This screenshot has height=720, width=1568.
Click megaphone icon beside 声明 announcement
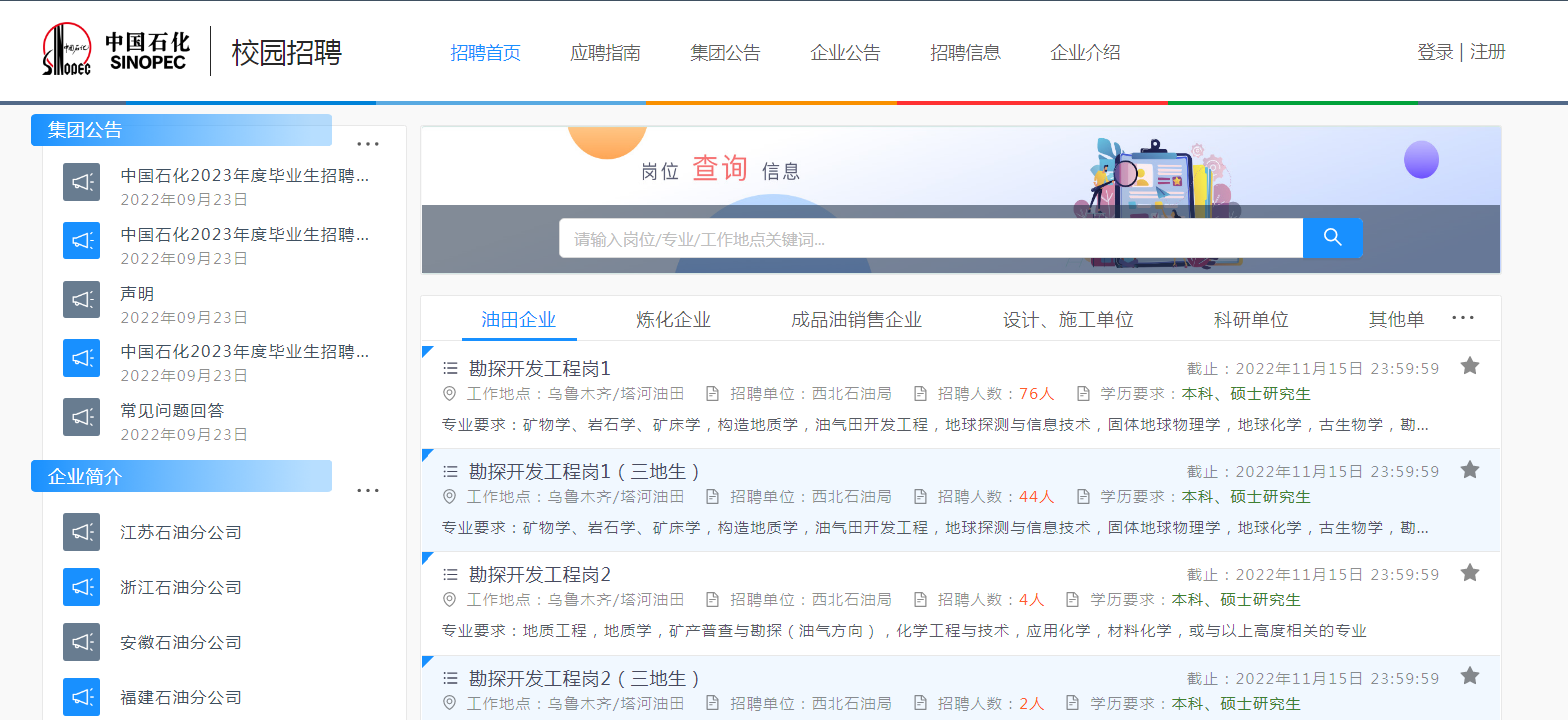(x=81, y=299)
